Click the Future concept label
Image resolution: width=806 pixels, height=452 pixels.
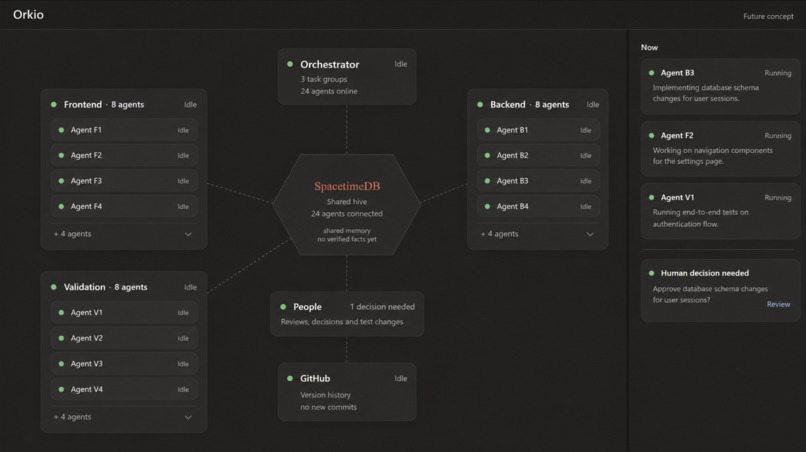(x=768, y=16)
